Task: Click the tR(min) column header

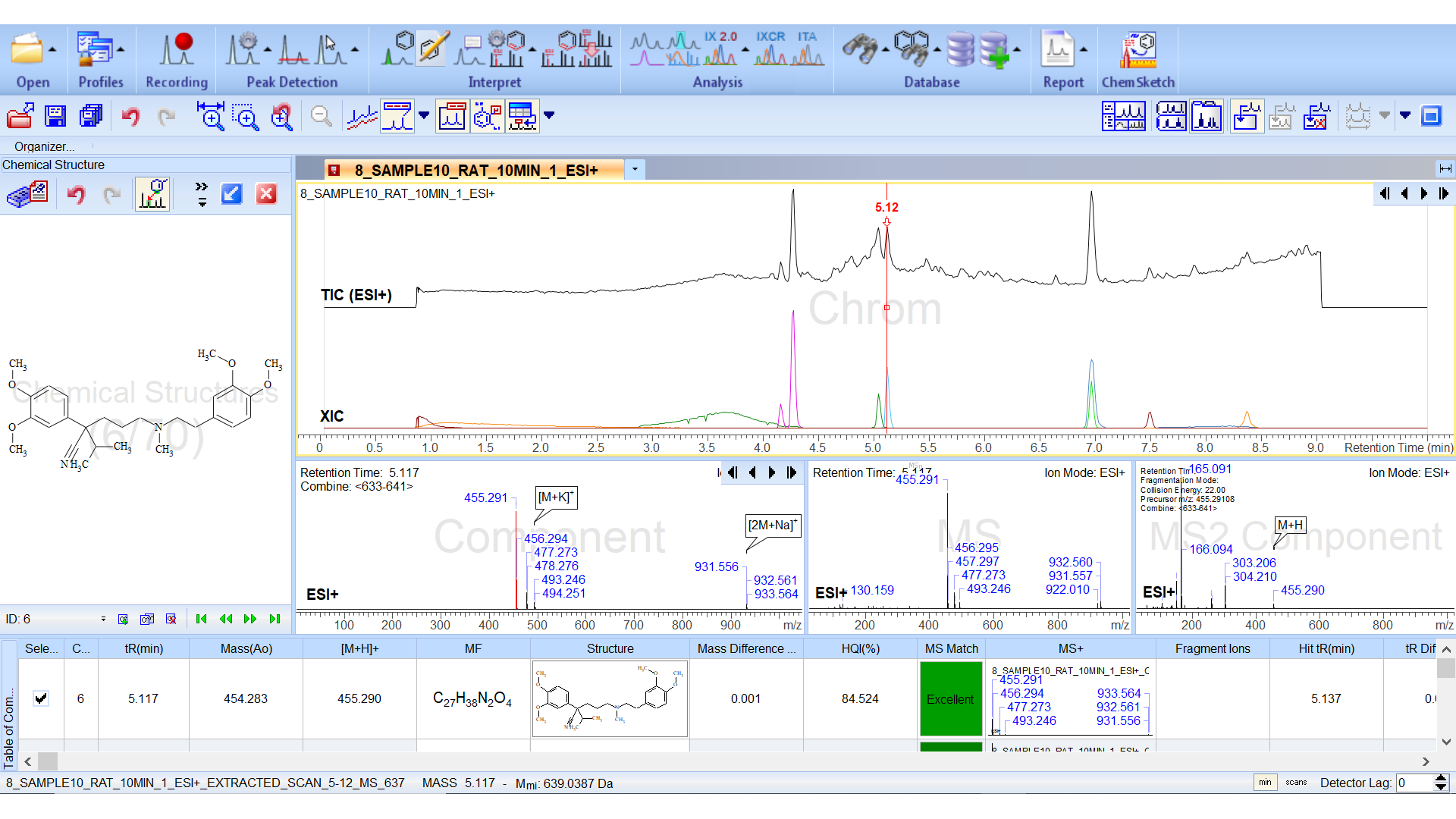Action: 143,648
